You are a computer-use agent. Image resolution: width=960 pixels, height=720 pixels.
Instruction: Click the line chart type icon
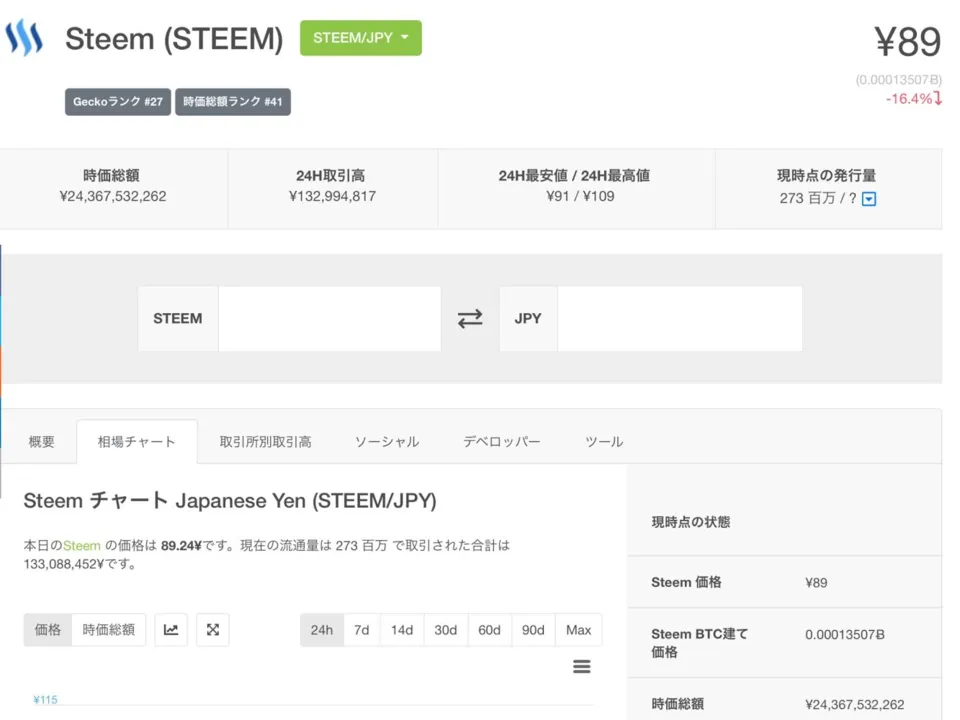[171, 629]
